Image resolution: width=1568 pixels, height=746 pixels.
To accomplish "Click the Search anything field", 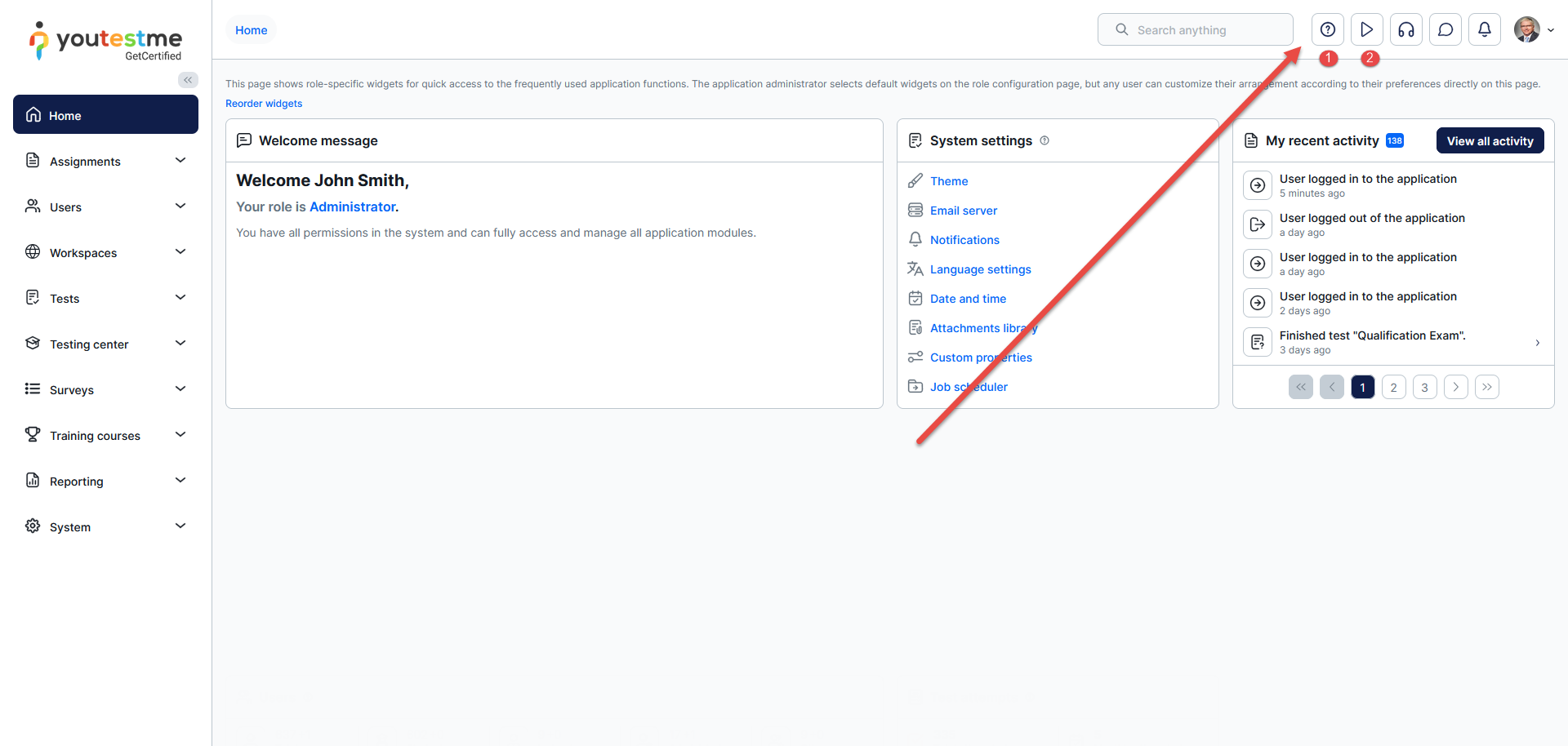I will (1196, 30).
